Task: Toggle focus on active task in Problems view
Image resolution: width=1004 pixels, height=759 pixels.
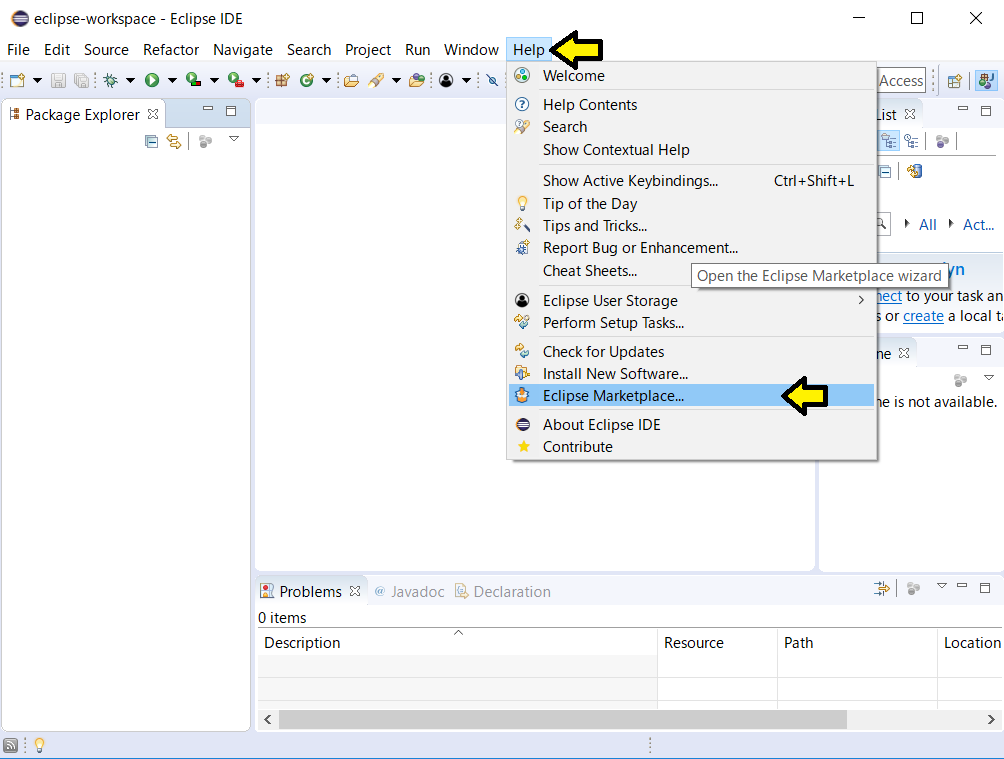Action: point(914,588)
